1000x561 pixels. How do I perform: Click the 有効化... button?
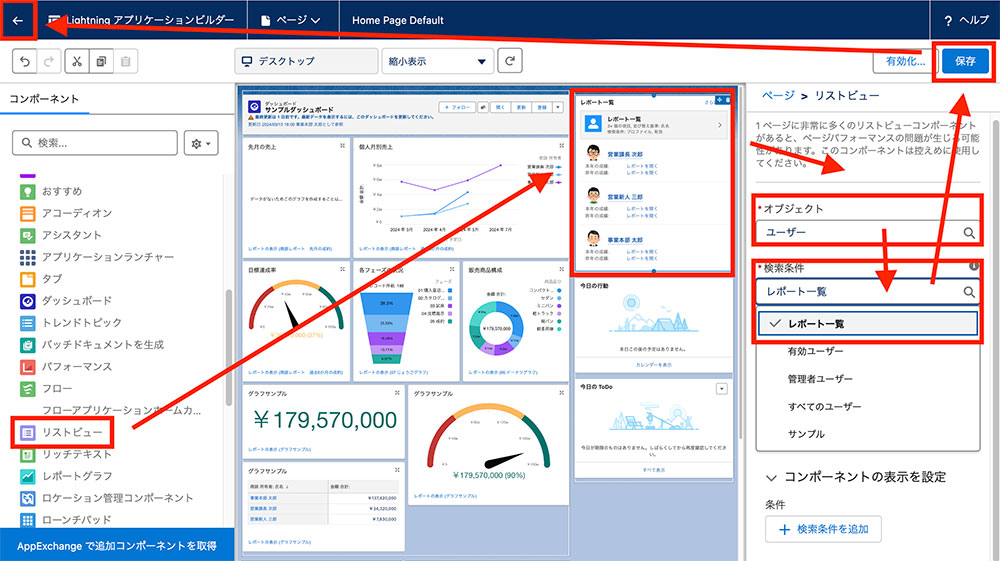point(905,61)
